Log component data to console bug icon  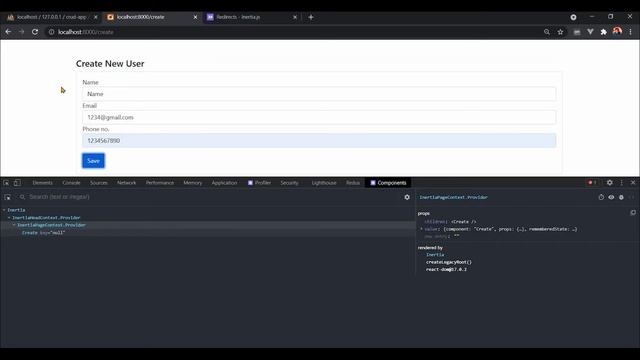621,197
